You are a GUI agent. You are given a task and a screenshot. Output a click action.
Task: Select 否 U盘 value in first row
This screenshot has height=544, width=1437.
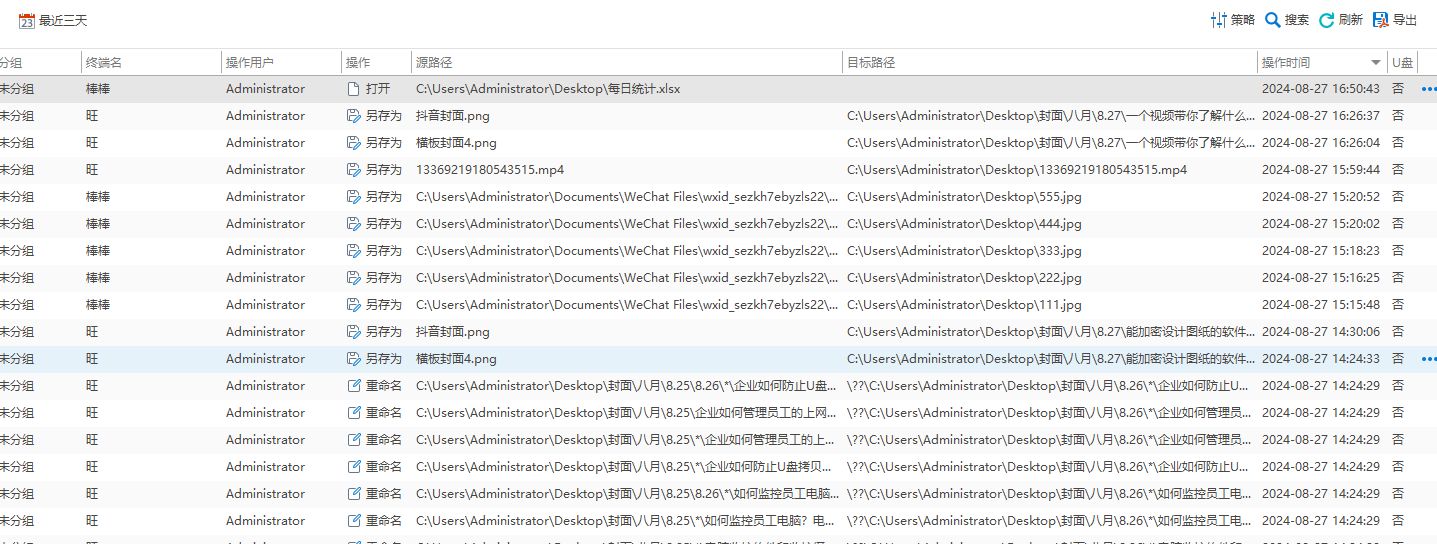click(1398, 89)
